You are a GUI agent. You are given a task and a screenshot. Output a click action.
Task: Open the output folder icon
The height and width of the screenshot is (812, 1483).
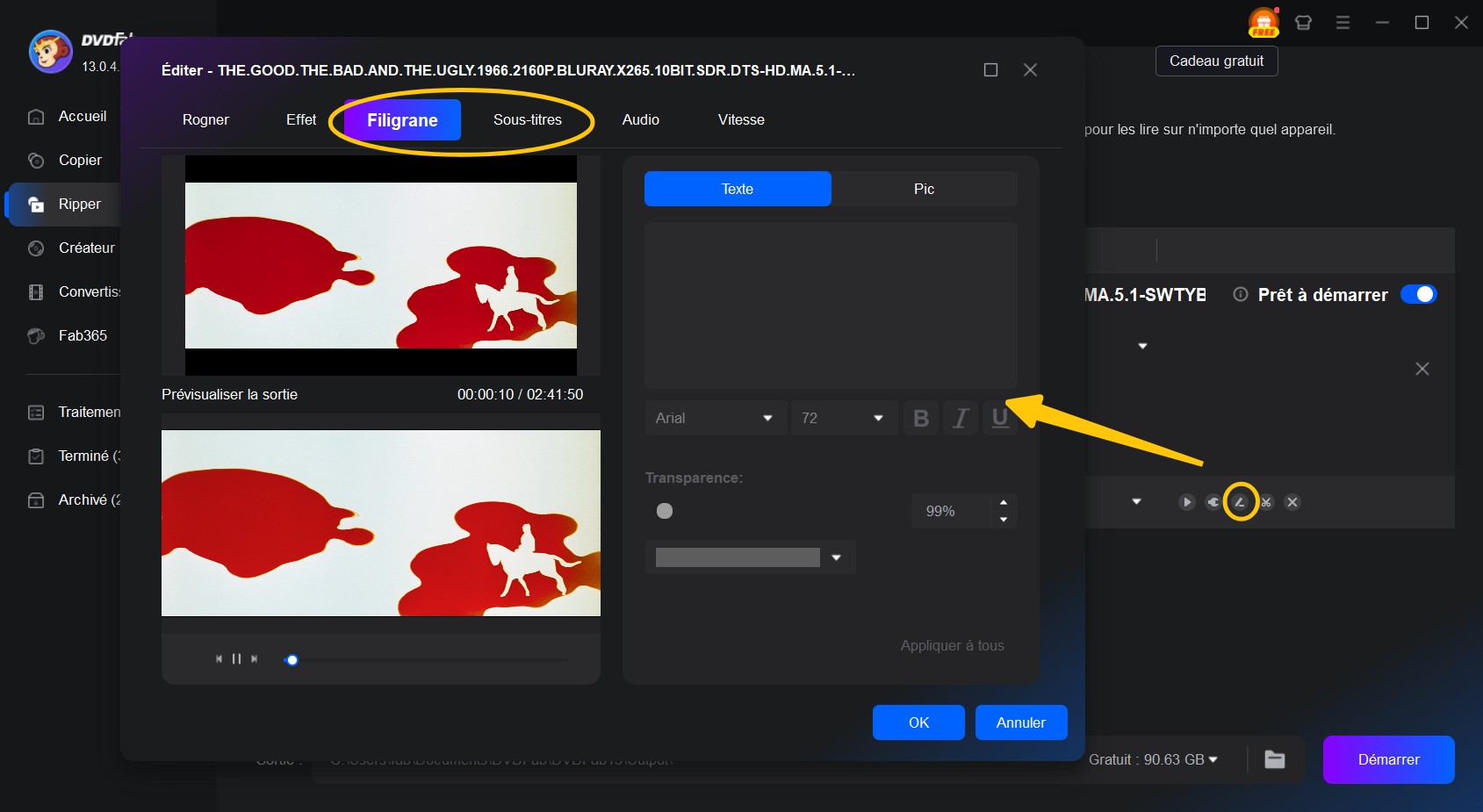pyautogui.click(x=1275, y=759)
